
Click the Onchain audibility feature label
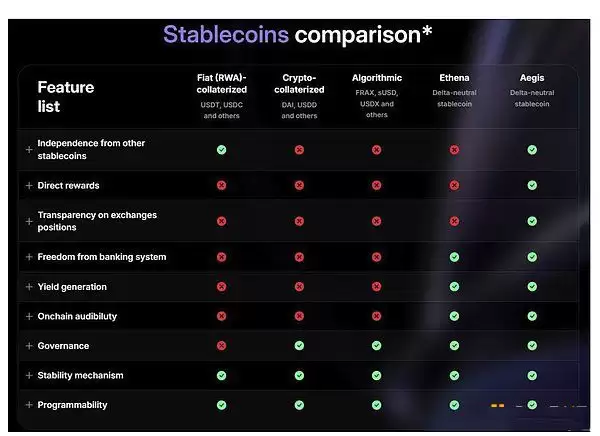click(77, 316)
